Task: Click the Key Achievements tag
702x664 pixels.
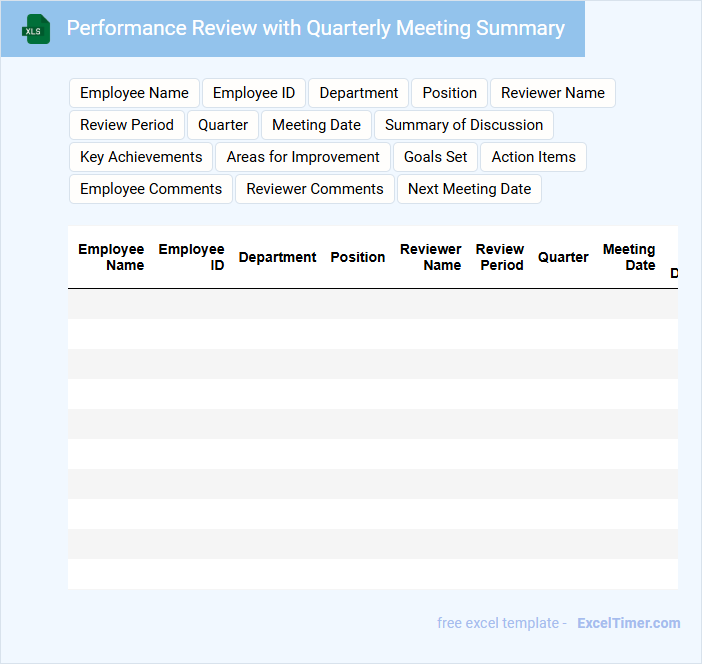Action: click(x=141, y=157)
